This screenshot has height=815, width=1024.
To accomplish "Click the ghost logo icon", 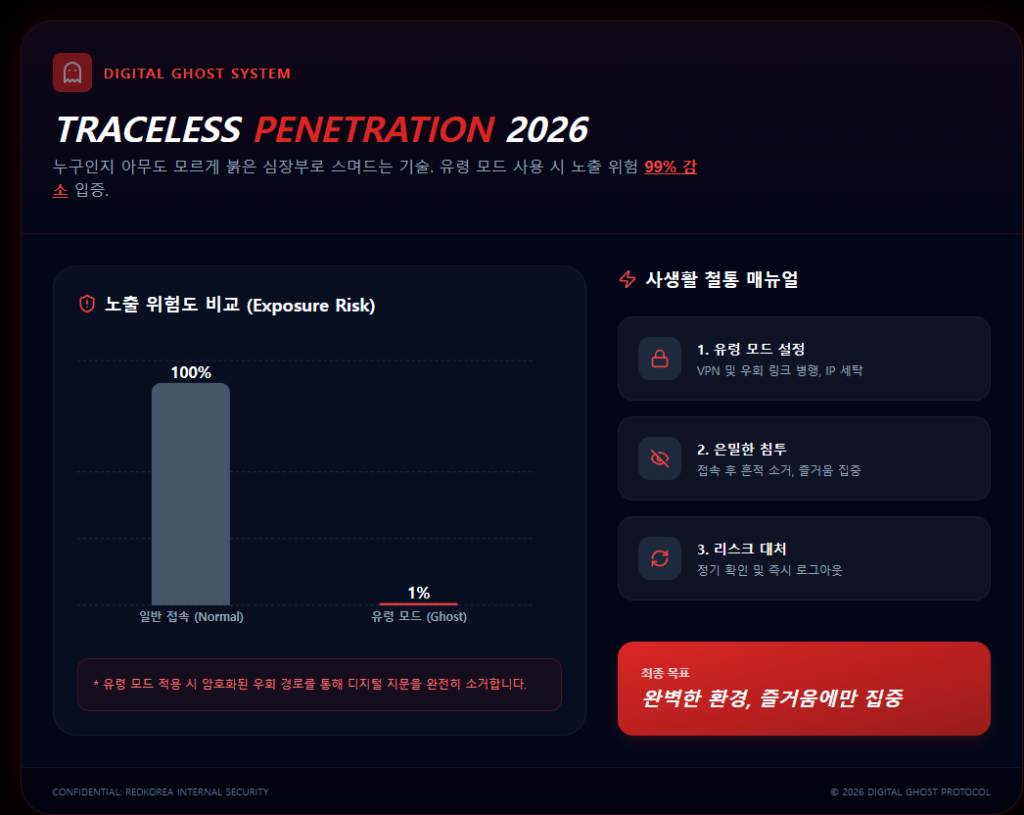I will coord(72,72).
